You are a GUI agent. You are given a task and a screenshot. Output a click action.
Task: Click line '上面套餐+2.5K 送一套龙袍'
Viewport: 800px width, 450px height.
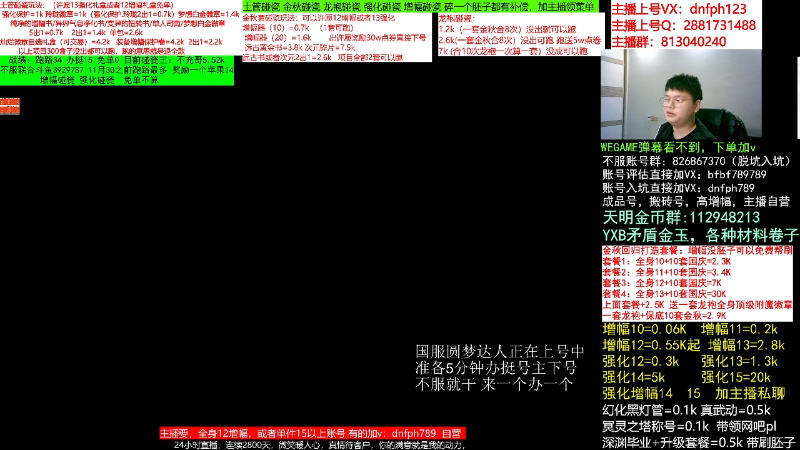coord(697,305)
